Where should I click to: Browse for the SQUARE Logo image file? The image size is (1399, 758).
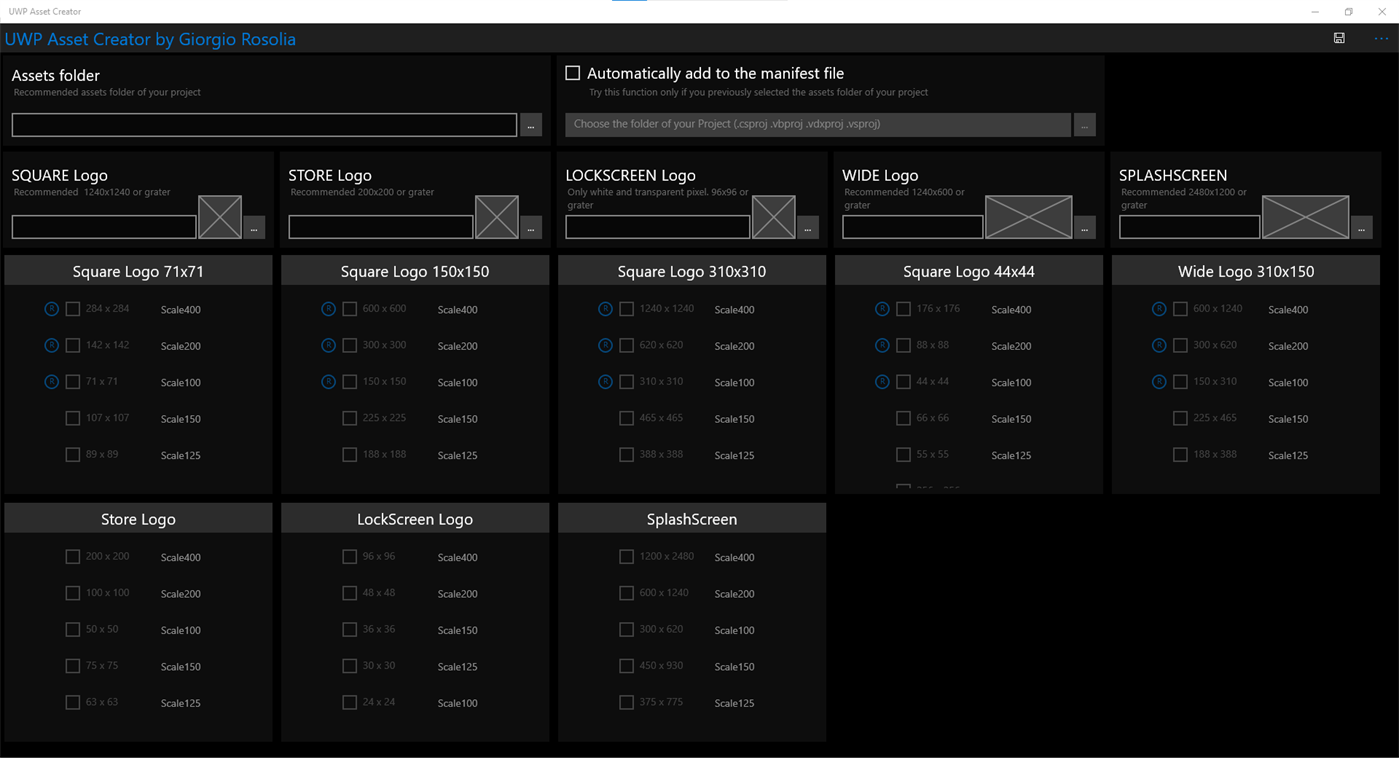point(254,228)
